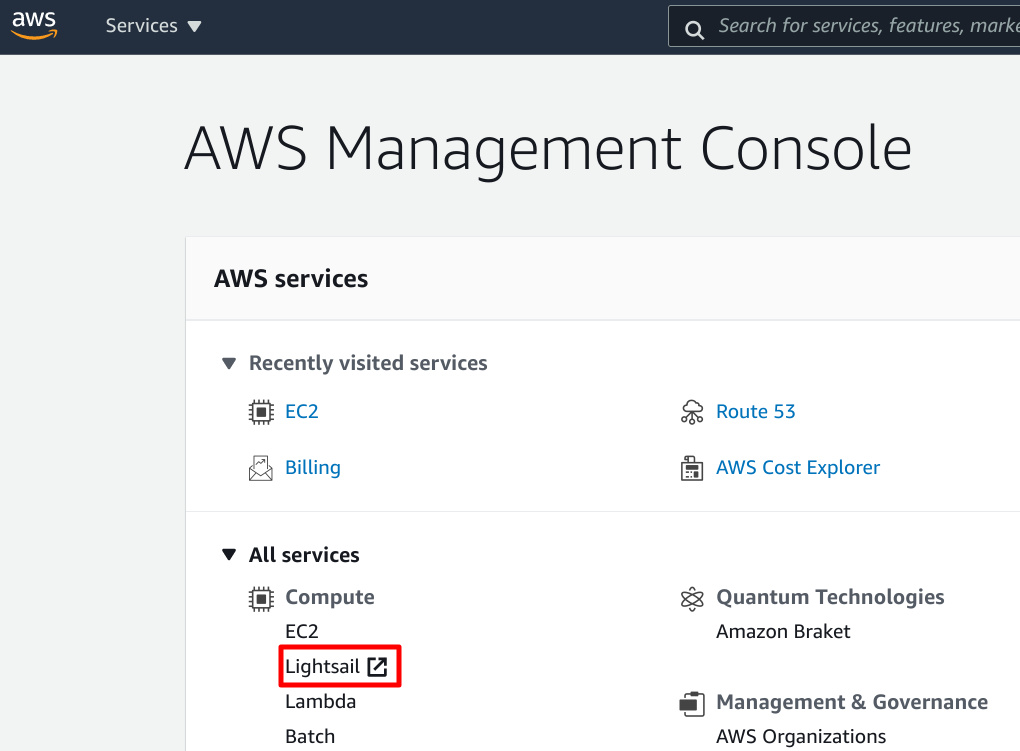This screenshot has width=1020, height=751.
Task: Click the Quantum Technologies heading
Action: coord(830,597)
